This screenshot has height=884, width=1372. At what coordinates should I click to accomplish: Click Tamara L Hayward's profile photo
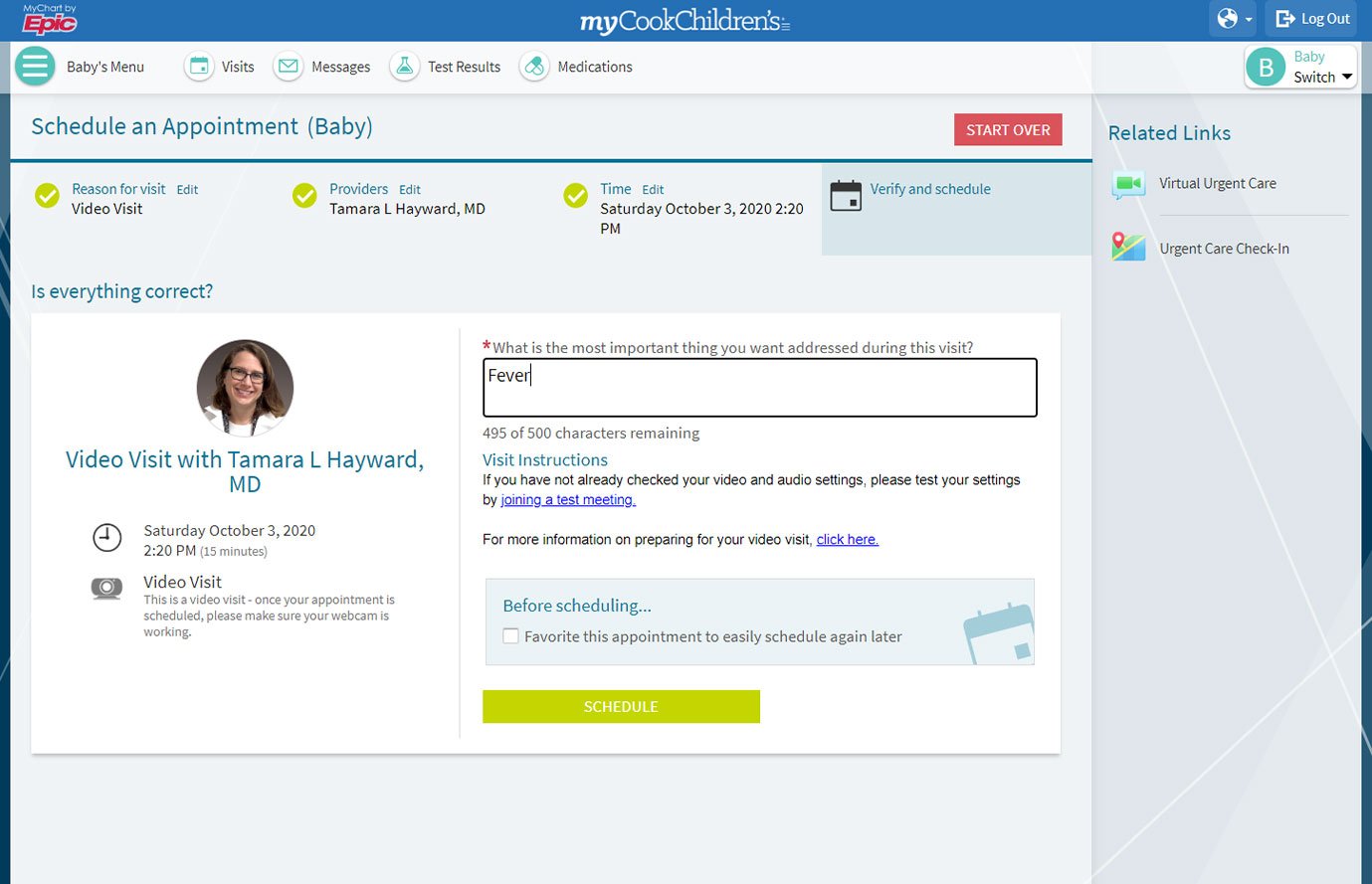(x=245, y=387)
